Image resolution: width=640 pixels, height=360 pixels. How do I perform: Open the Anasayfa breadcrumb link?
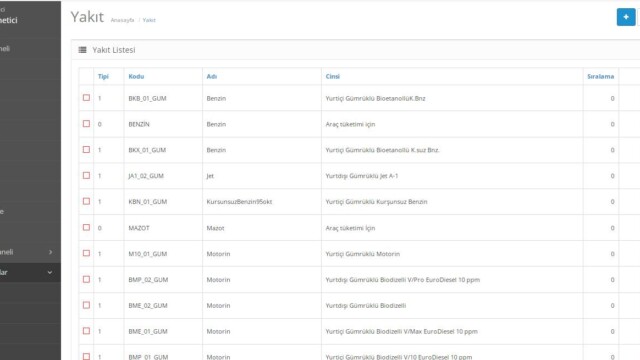pos(122,20)
